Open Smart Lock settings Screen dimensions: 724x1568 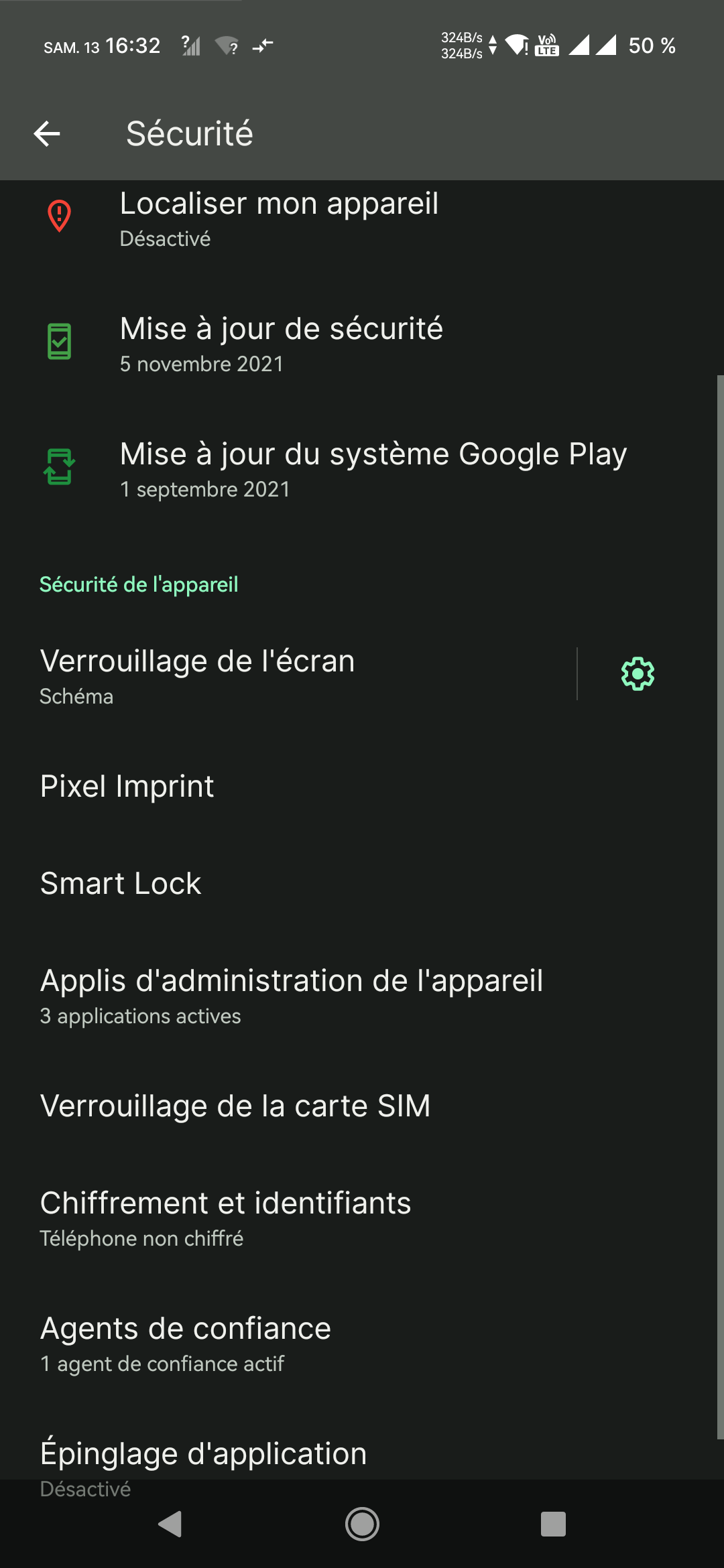pos(362,883)
